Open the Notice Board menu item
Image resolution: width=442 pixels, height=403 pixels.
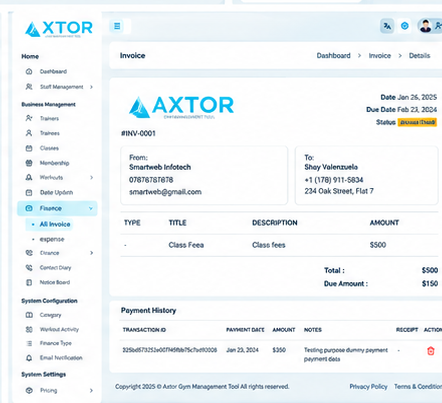(55, 282)
